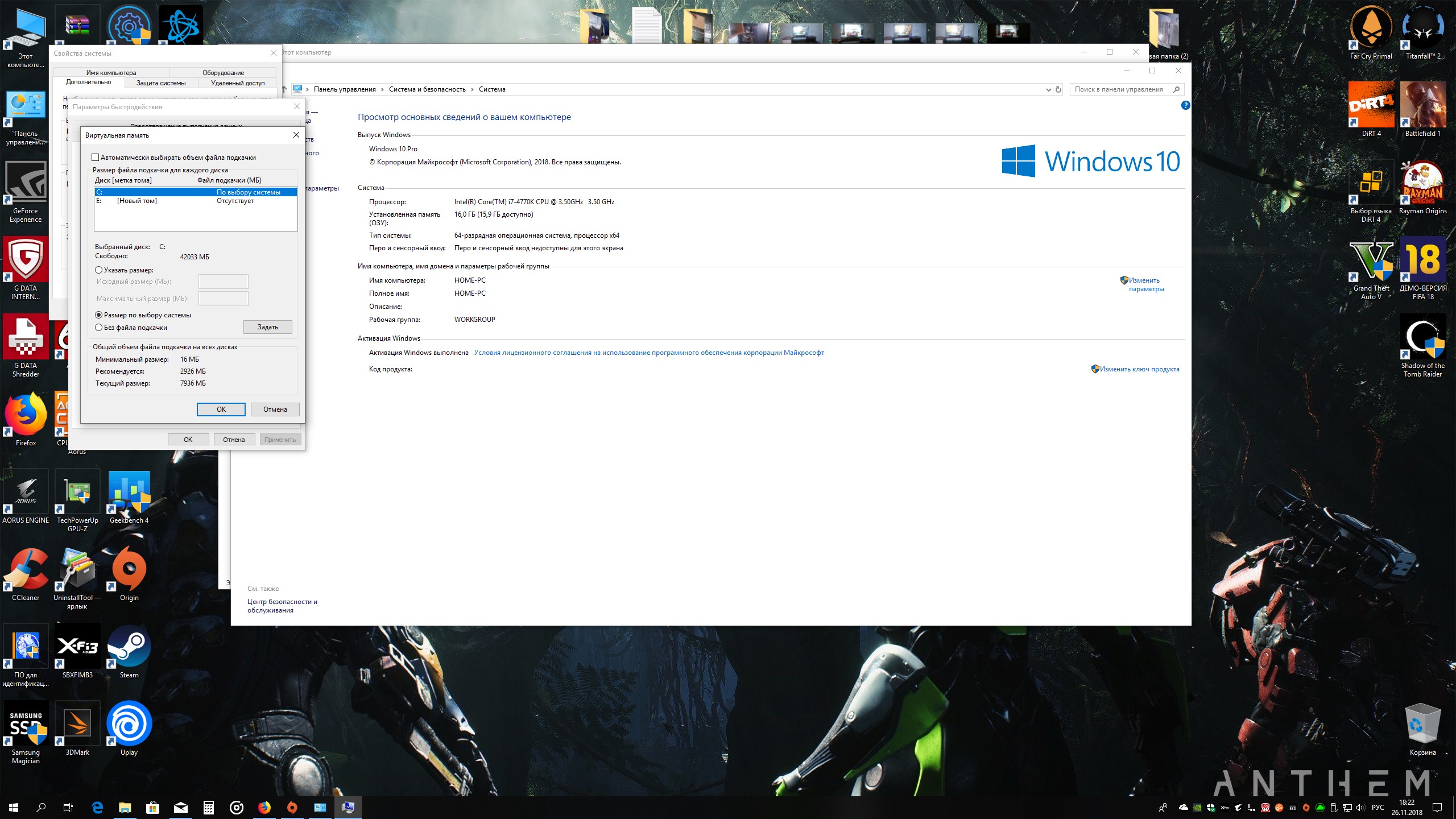Open the Rayman Origins shortcut
The image size is (1456, 819).
tap(1423, 187)
